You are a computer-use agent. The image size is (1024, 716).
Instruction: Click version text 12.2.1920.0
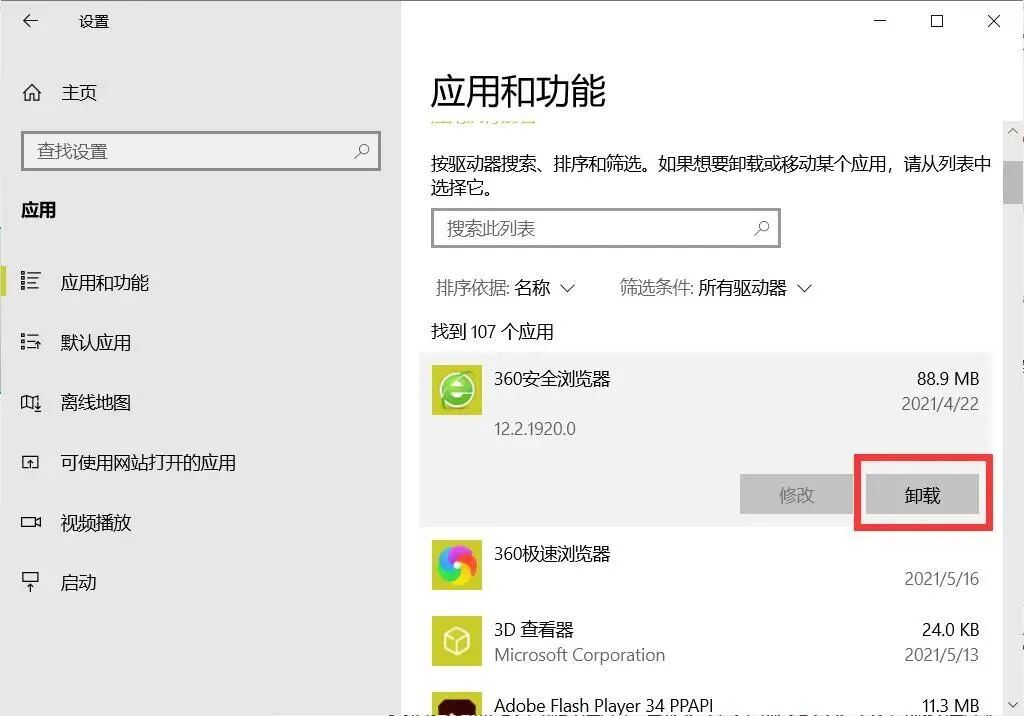tap(535, 429)
